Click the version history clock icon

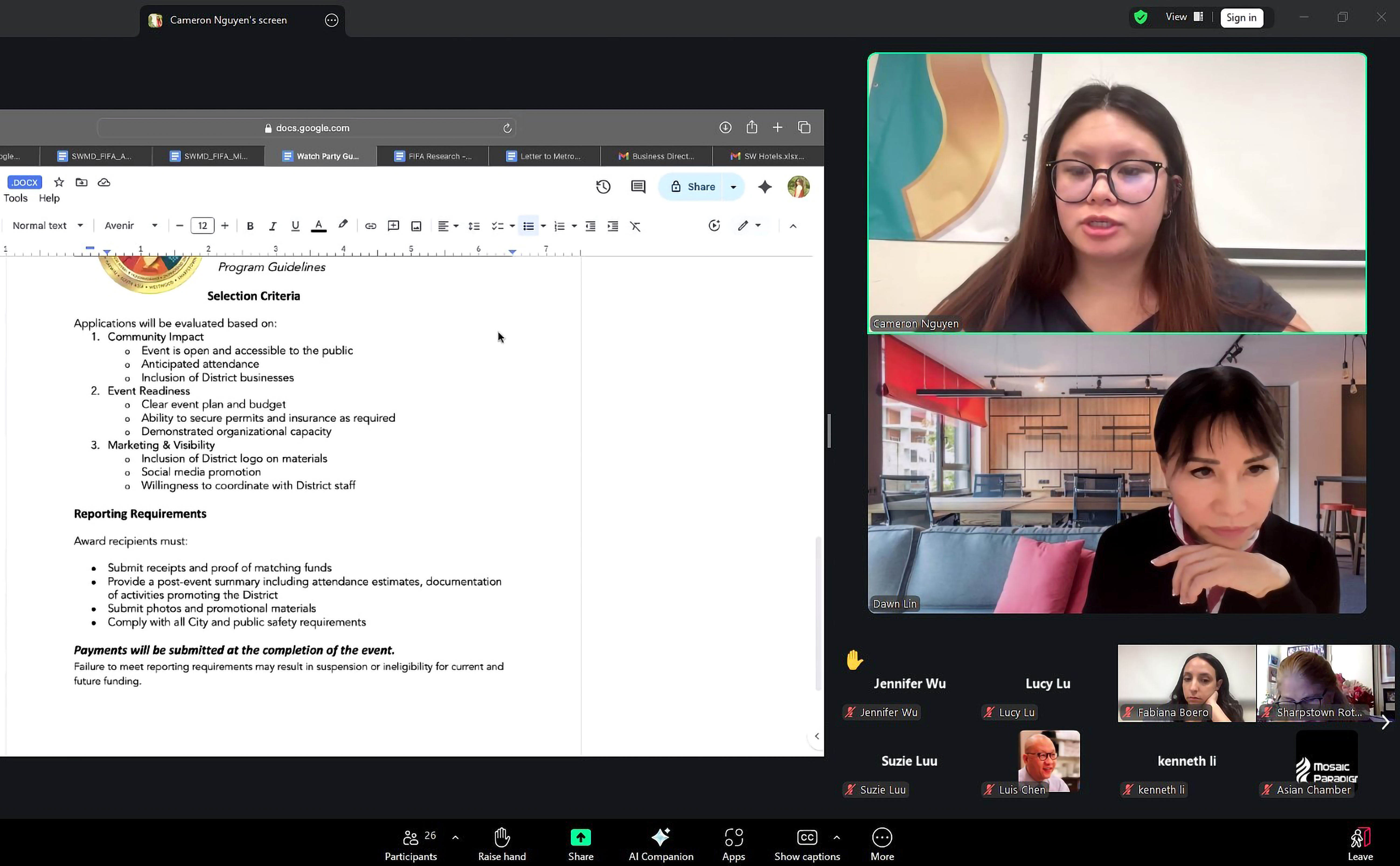(x=603, y=187)
